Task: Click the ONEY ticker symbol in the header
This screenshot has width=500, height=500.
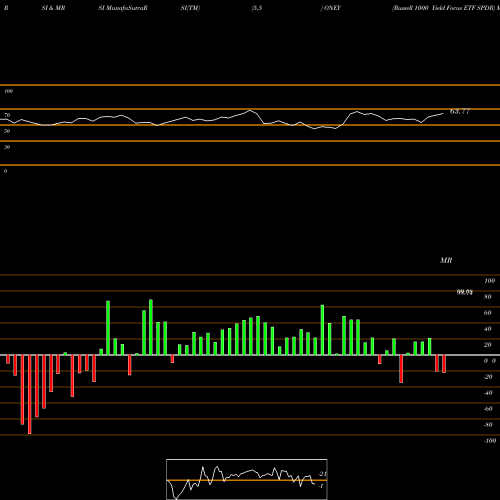Action: click(332, 8)
